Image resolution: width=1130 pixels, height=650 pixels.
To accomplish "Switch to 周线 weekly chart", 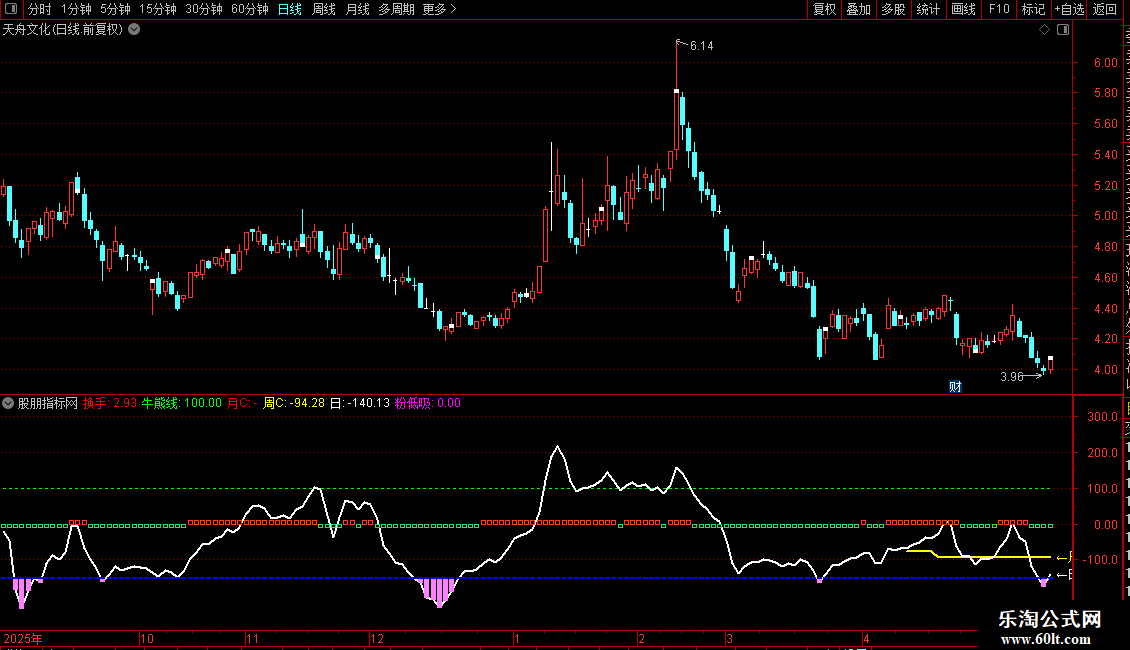I will [x=324, y=9].
